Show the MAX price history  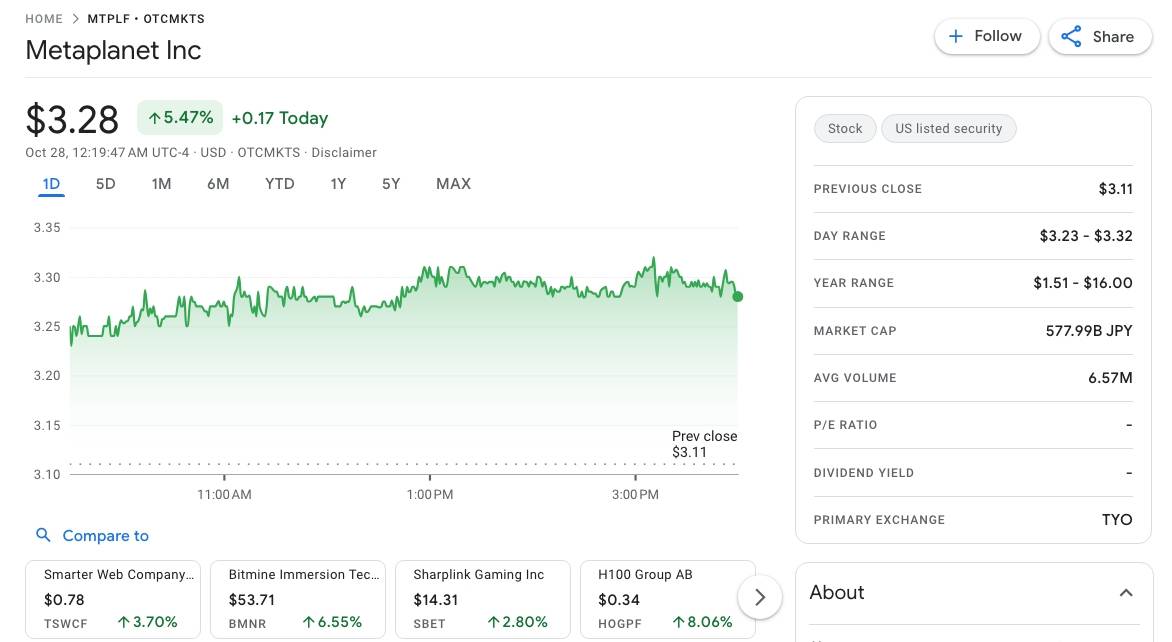pos(453,184)
